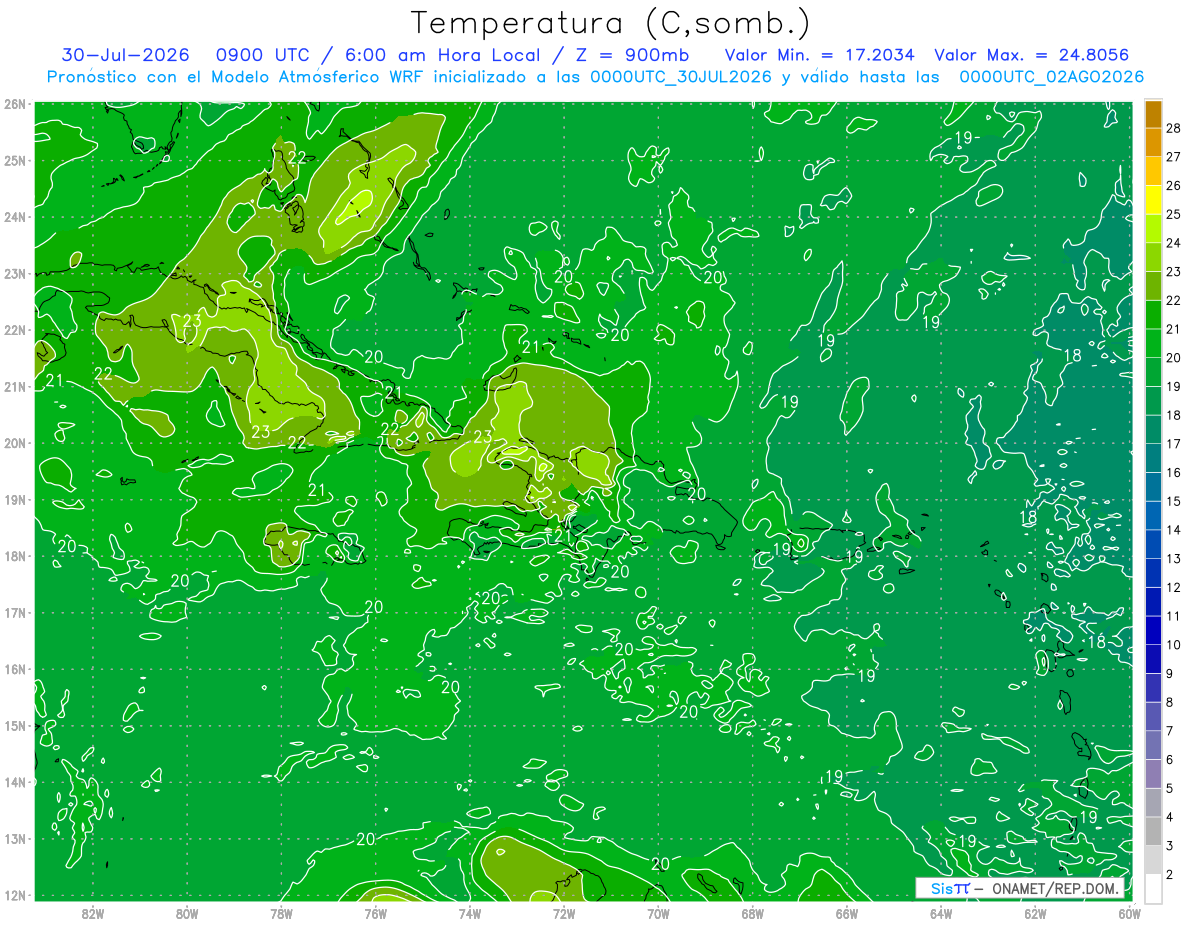Pick the orange segment between 27 and 28 on scale
1200x927 pixels.
(1154, 142)
